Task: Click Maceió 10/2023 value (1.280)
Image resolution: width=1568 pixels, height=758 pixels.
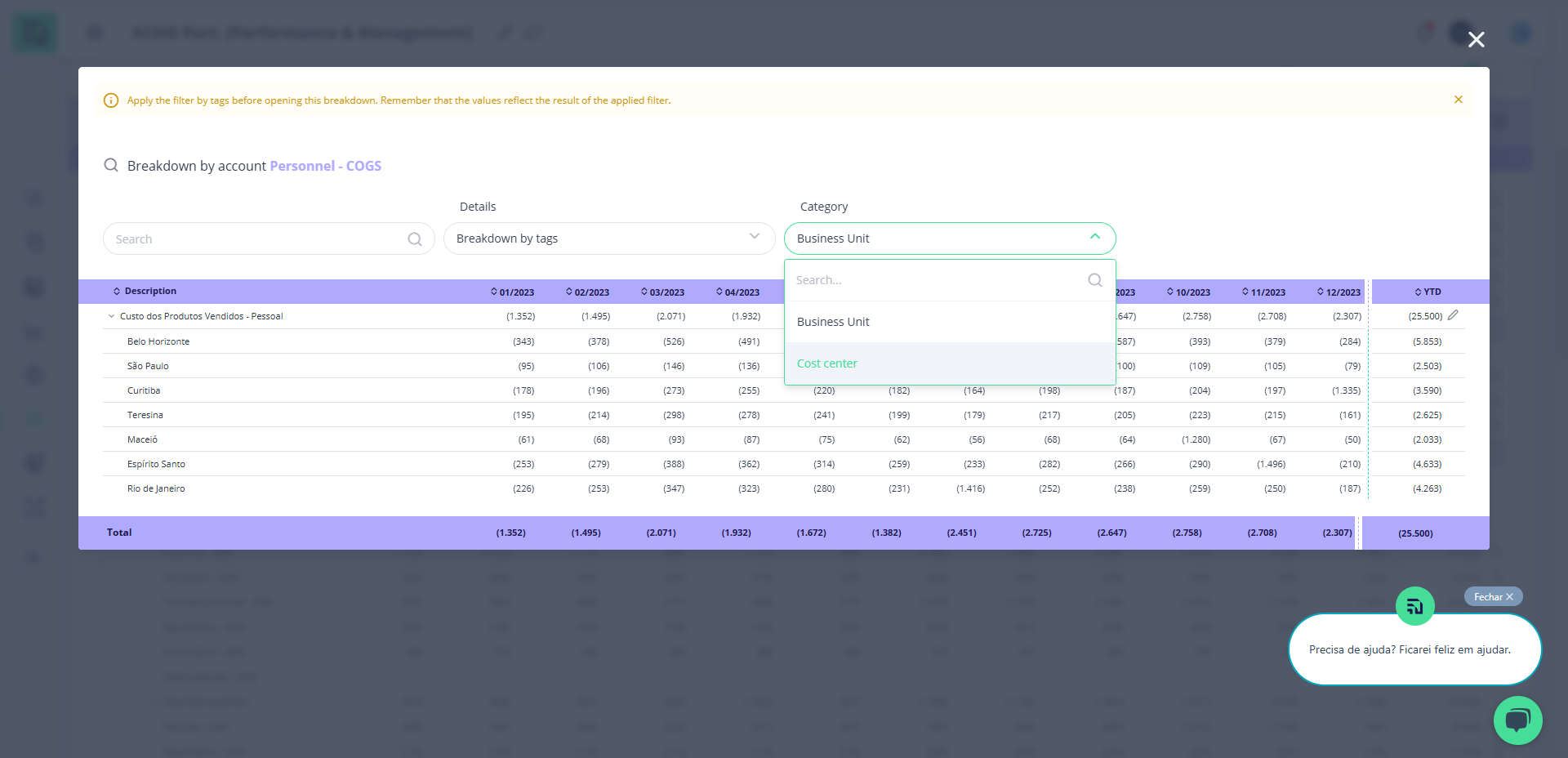Action: (x=1196, y=439)
